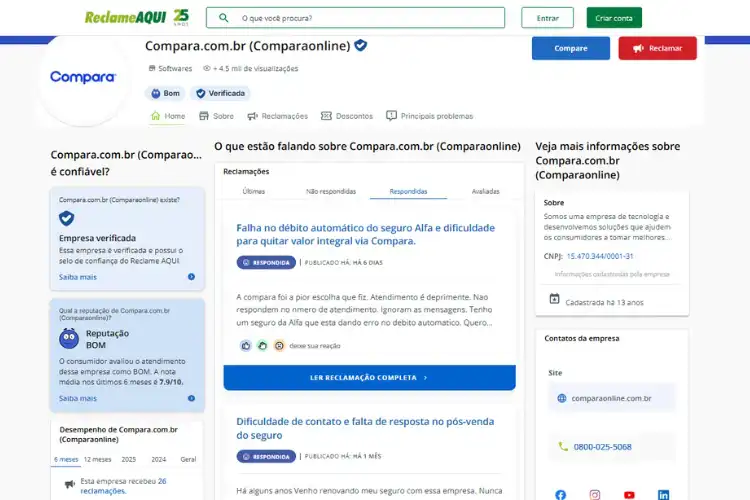
Task: Open the company YouTube channel
Action: tap(629, 495)
